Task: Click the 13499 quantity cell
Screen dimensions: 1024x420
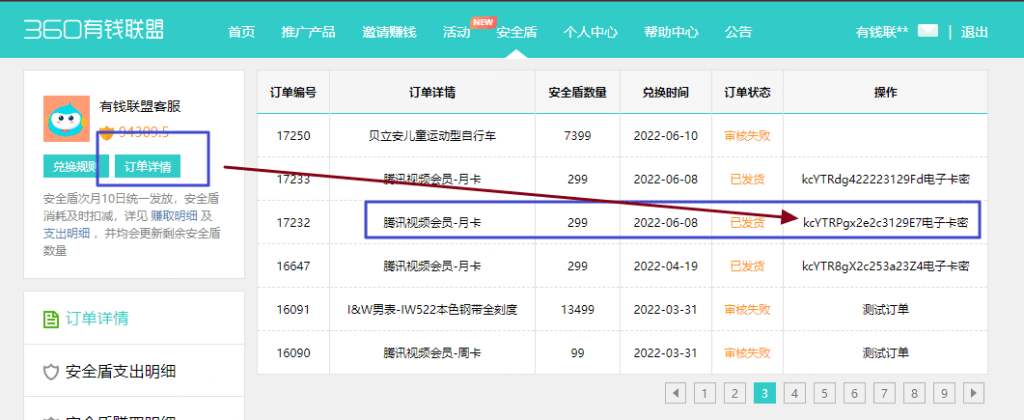Action: click(x=577, y=309)
